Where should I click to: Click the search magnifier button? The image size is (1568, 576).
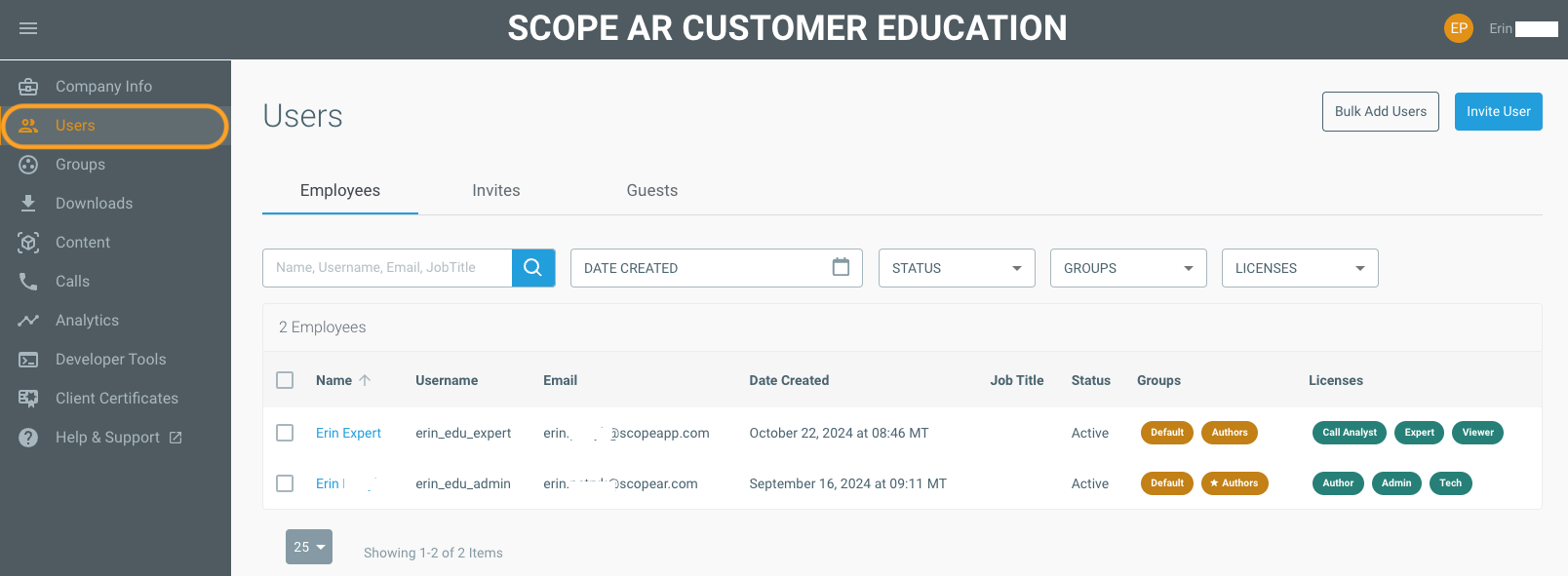[533, 268]
